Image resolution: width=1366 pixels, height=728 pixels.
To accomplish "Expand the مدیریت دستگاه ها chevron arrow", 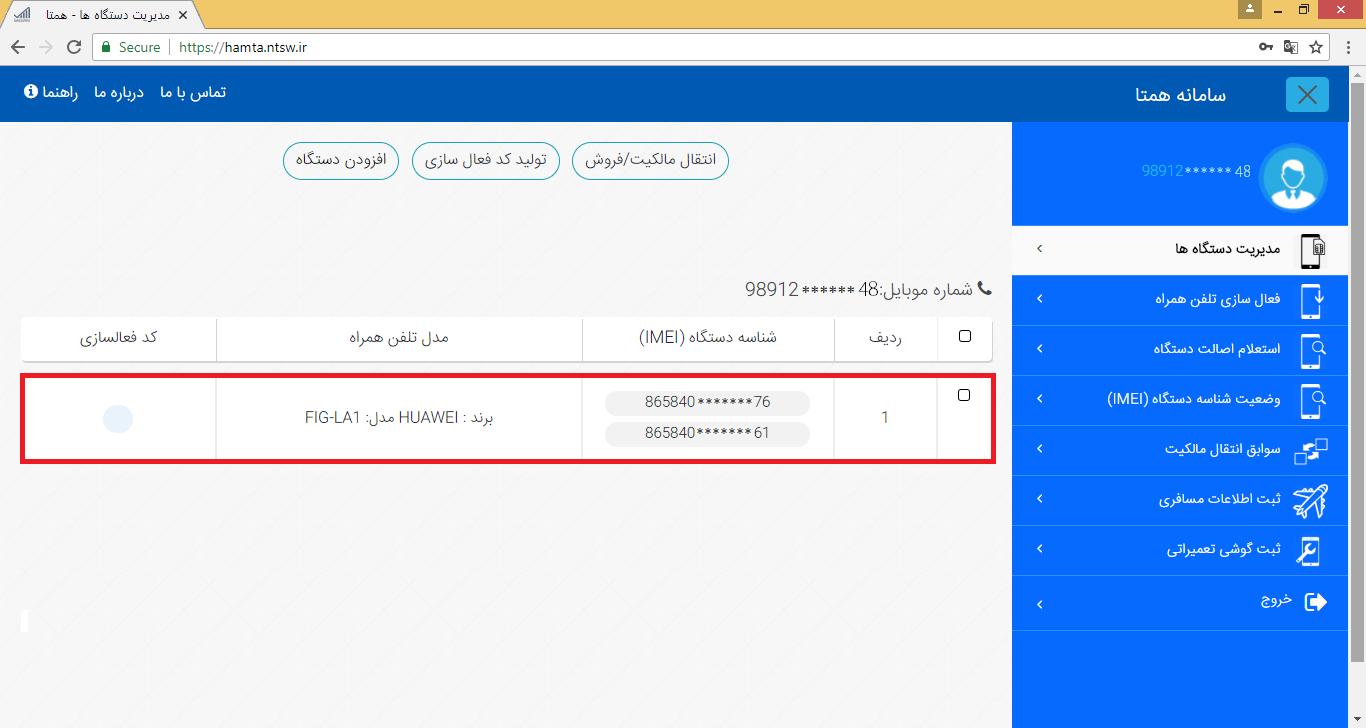I will (1039, 249).
